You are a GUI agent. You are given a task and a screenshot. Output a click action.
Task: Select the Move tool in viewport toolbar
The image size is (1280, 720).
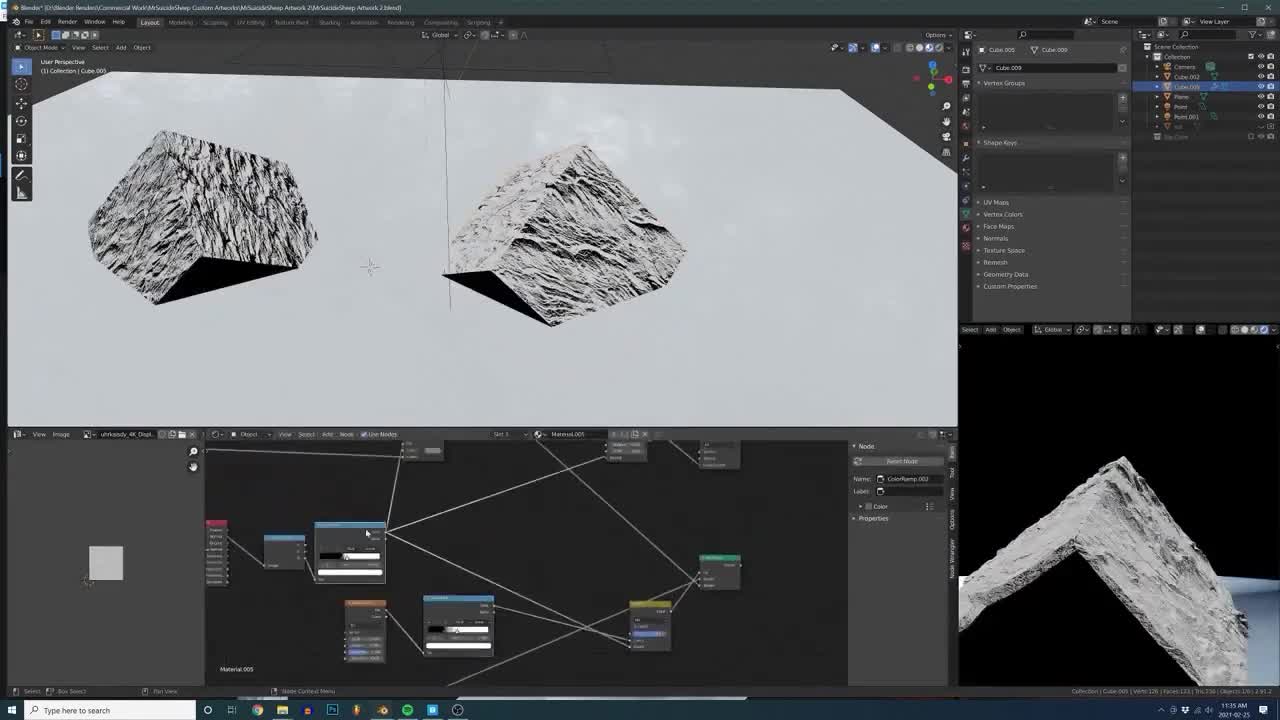click(21, 103)
